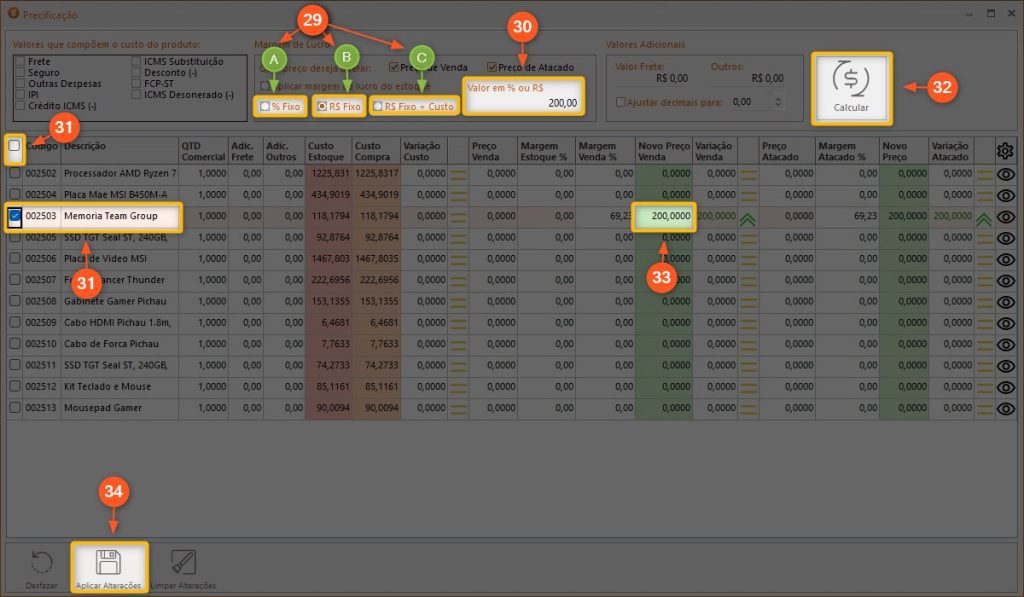Image resolution: width=1024 pixels, height=597 pixels.
Task: Click eye icon on Processador AMD Ryzen row
Action: pyautogui.click(x=1005, y=173)
